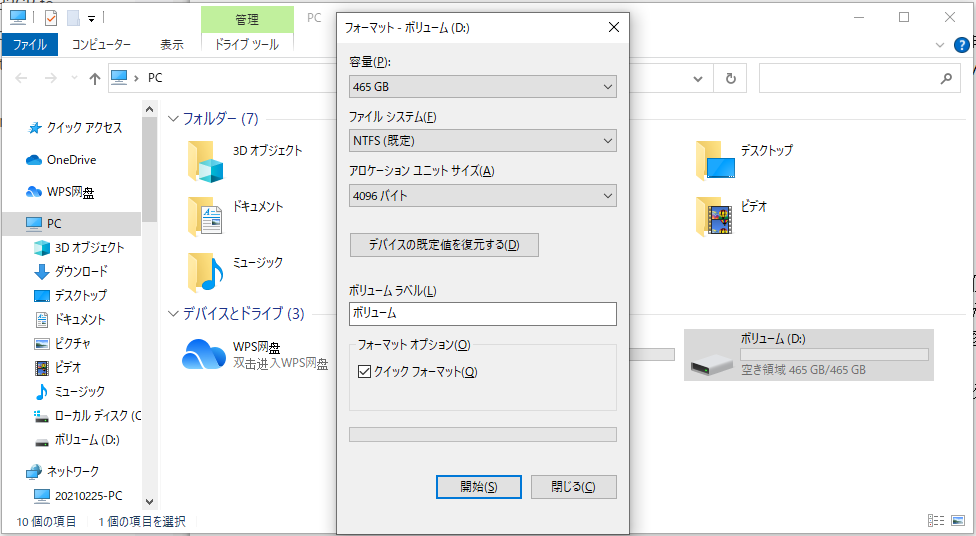Open the アロケーション ユニット サイズ dropdown
The image size is (976, 536).
pos(482,196)
